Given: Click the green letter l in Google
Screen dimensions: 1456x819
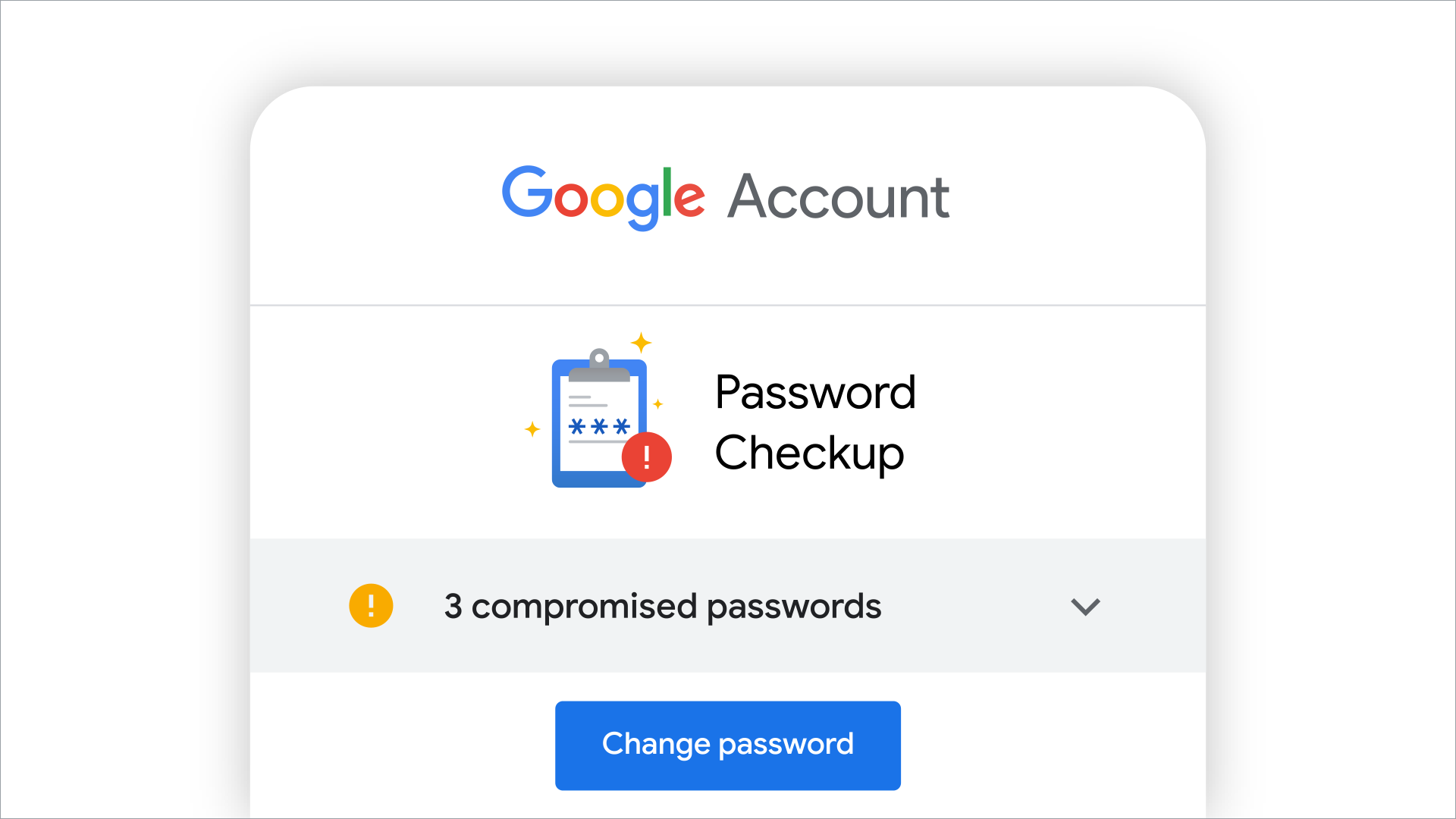Looking at the screenshot, I should [x=667, y=191].
